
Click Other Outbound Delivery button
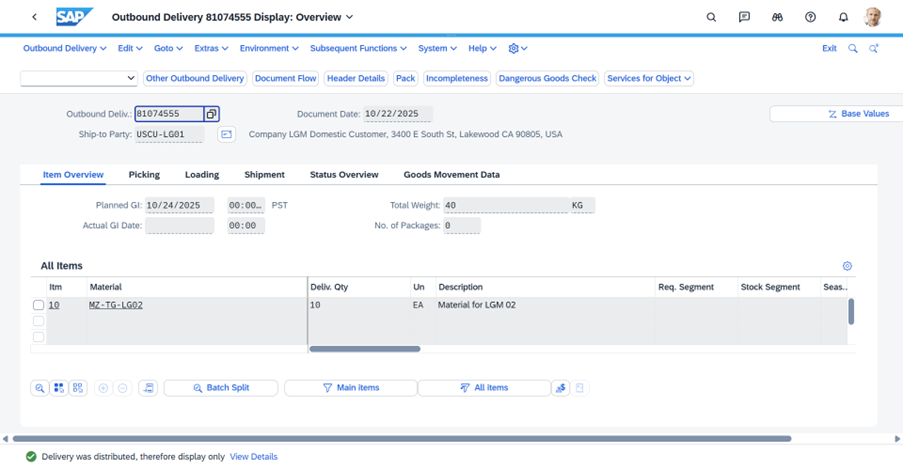pos(195,78)
